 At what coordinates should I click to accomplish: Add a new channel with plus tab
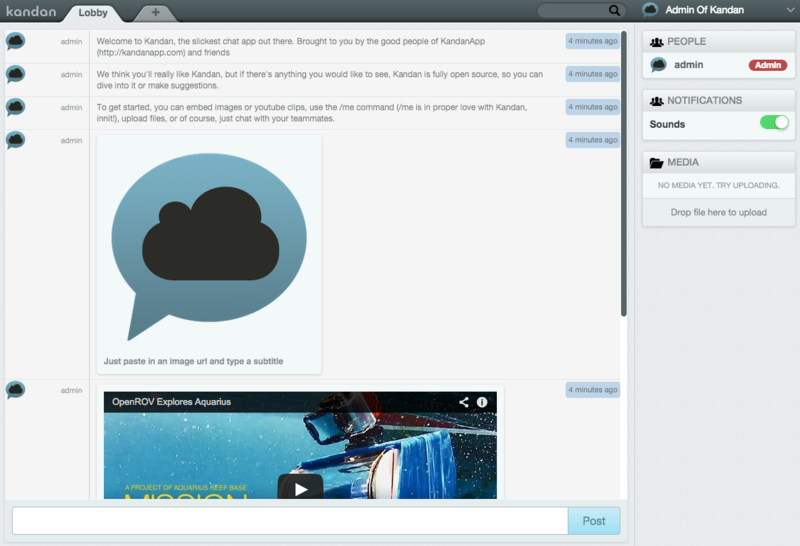[156, 13]
